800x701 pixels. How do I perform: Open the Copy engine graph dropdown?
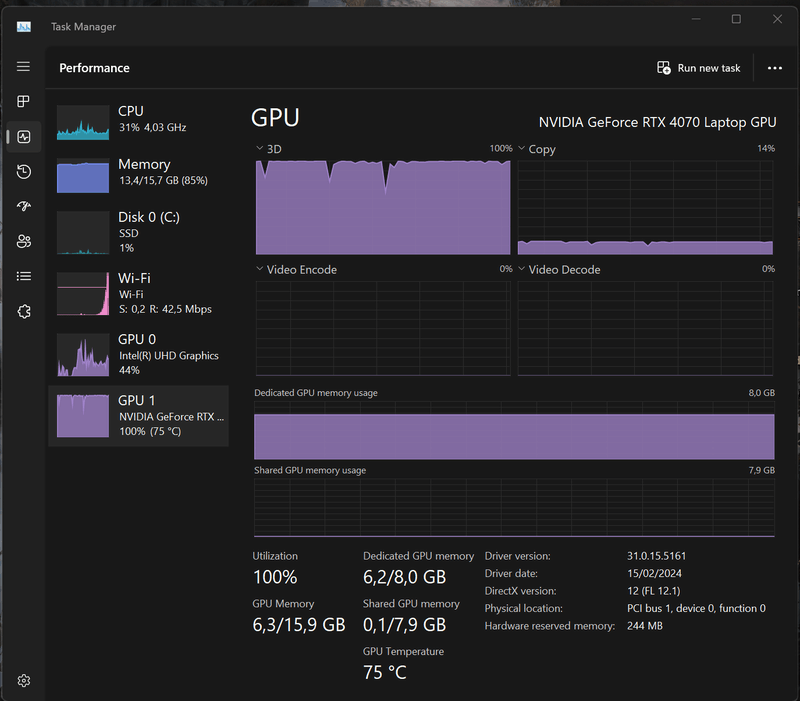521,148
